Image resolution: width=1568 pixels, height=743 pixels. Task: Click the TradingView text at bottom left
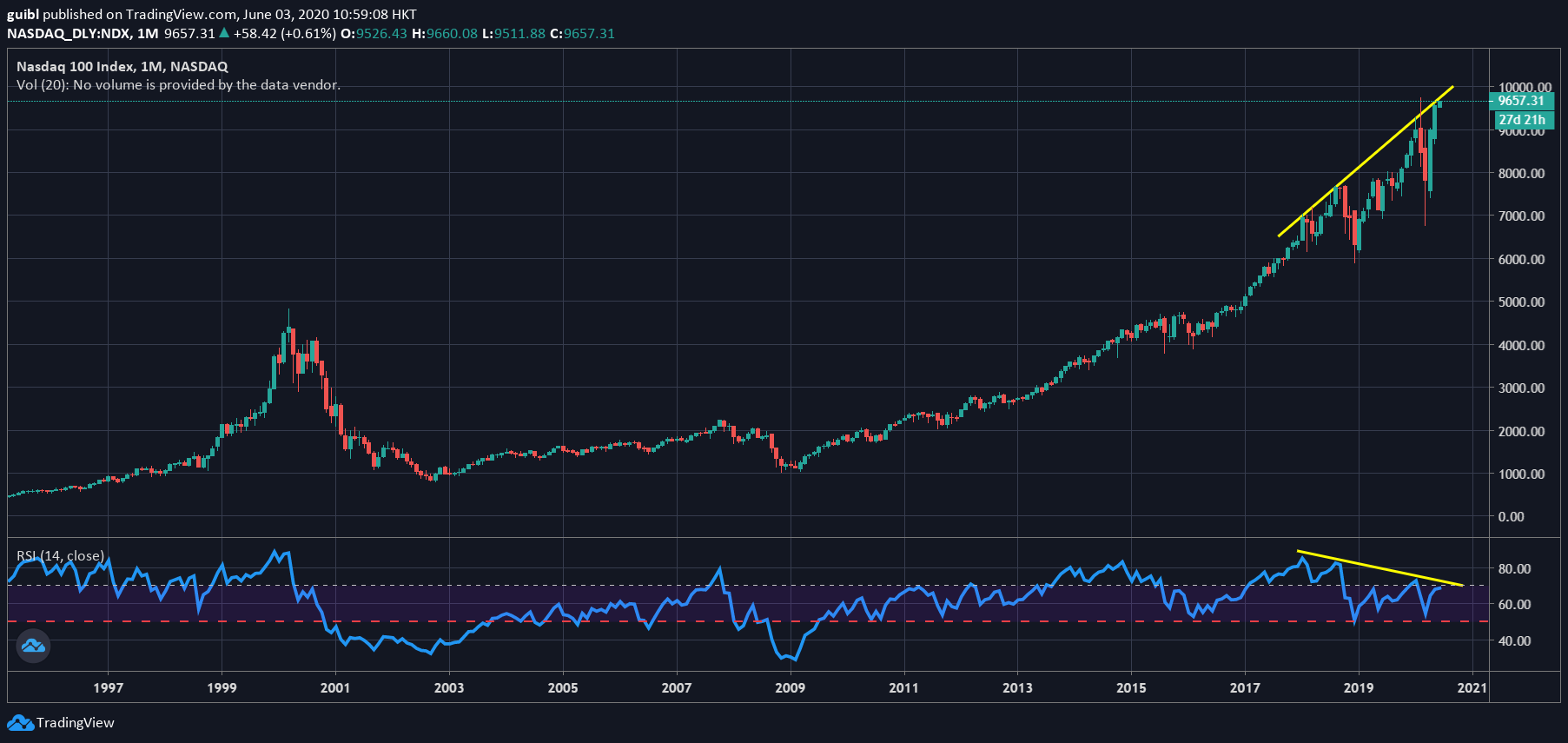pos(76,723)
